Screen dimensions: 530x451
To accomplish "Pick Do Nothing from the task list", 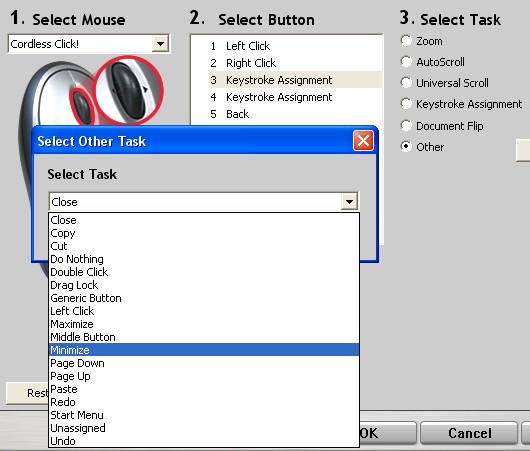I will coord(204,259).
